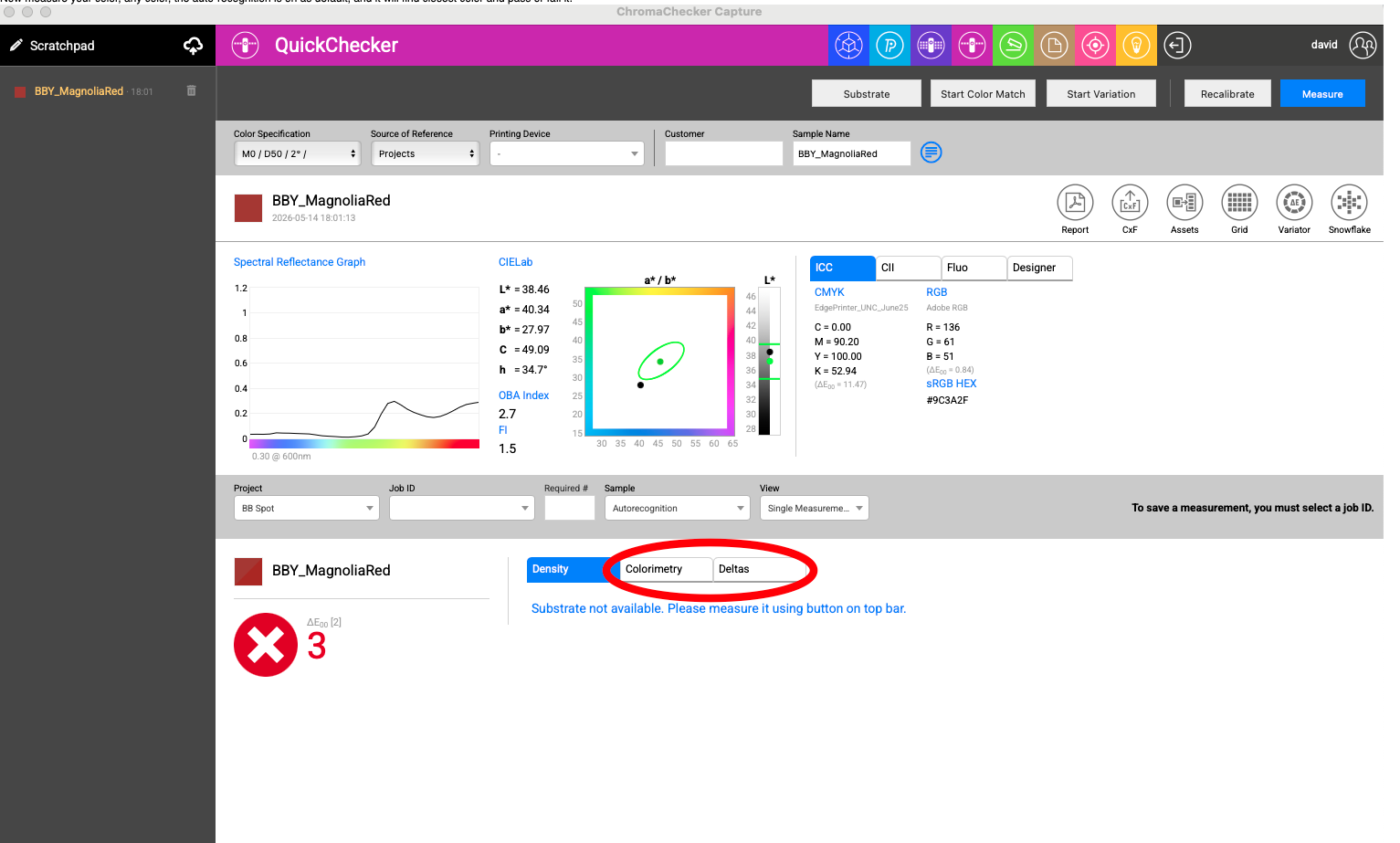
Task: Open the magenta QuickChecker satellite icon in module bar
Action: tap(972, 45)
